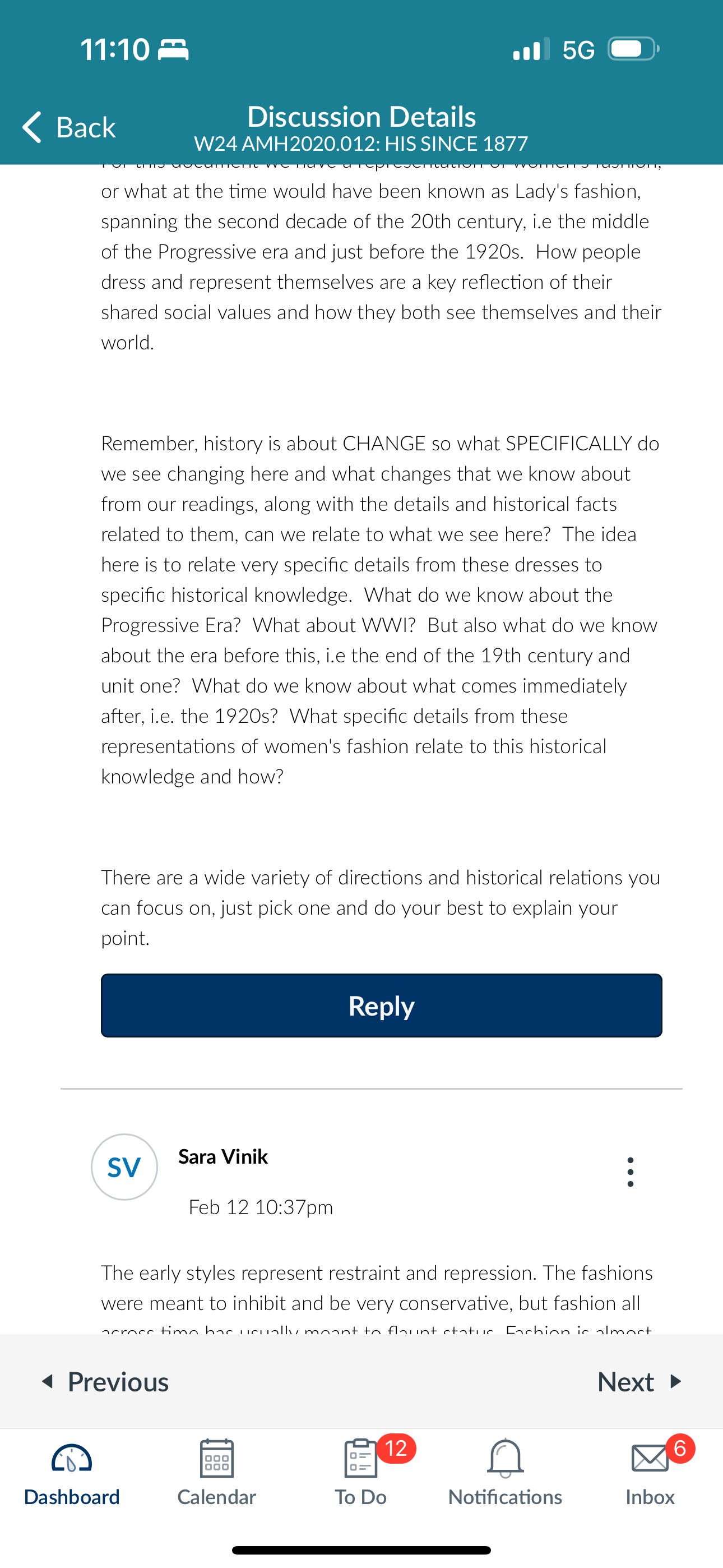Image resolution: width=723 pixels, height=1568 pixels.
Task: Go to the Next discussion item
Action: (639, 1382)
